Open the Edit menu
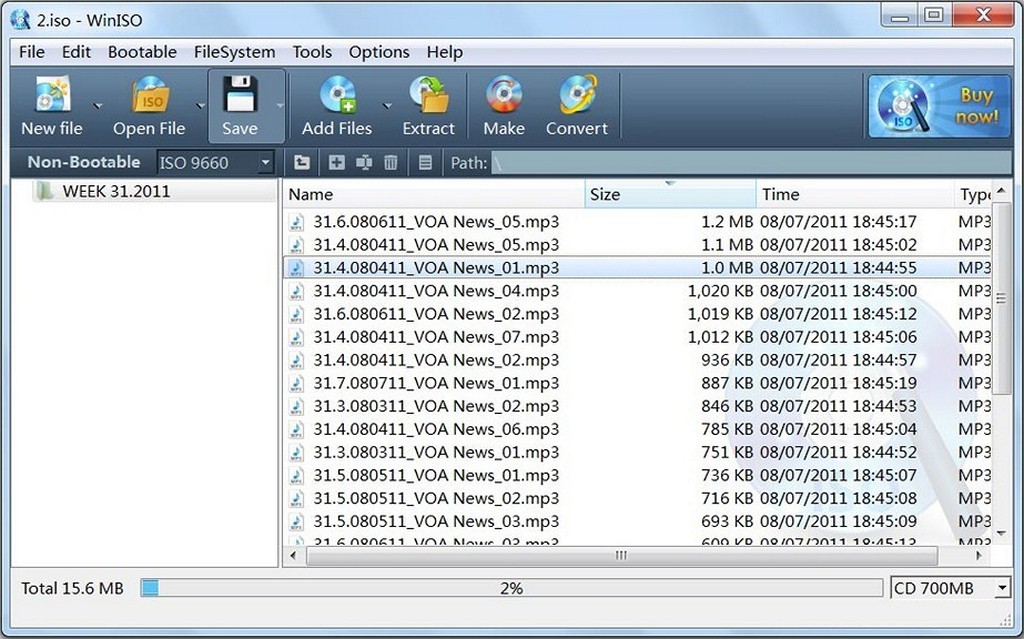Viewport: 1024px width, 639px height. pyautogui.click(x=76, y=52)
